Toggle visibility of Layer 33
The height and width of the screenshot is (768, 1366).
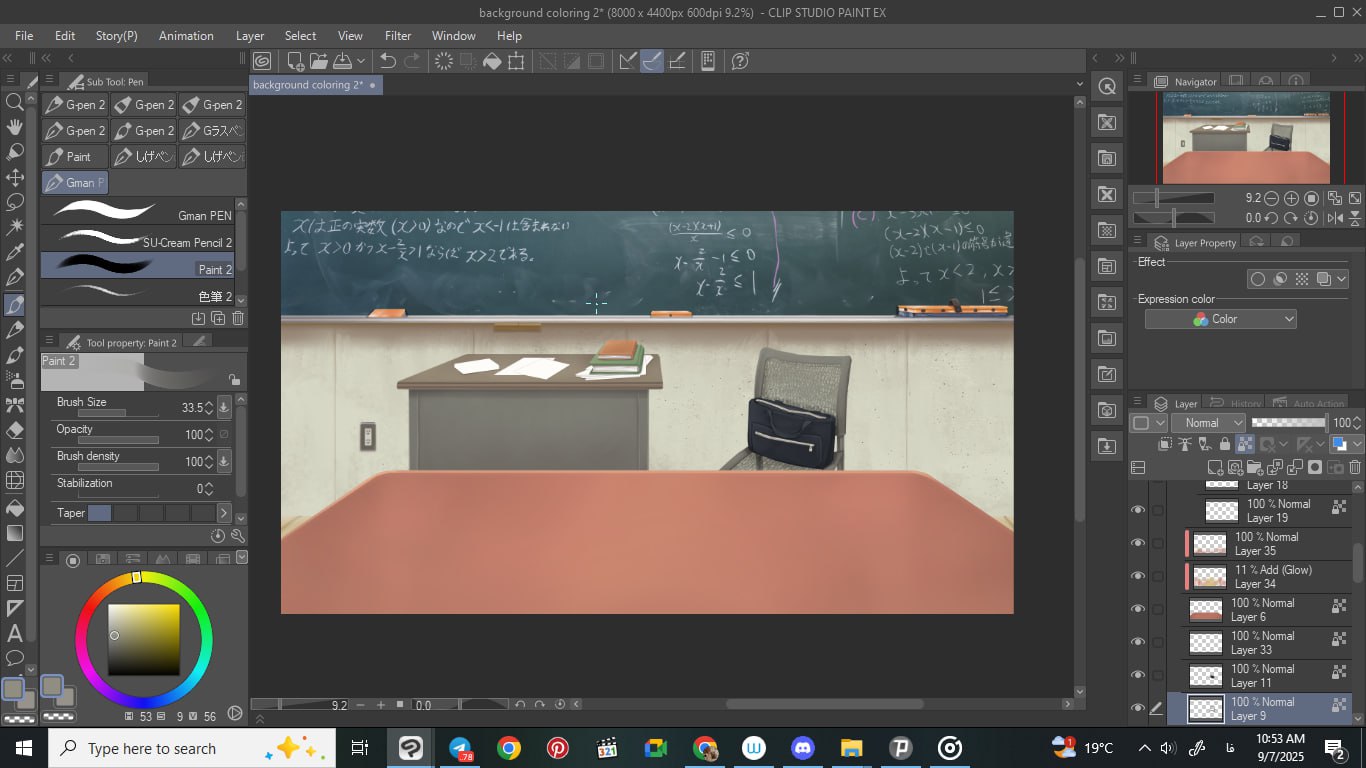tap(1137, 642)
